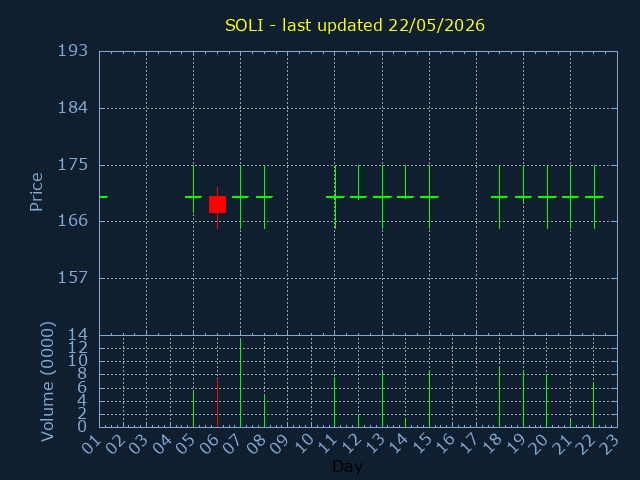Click the green volume bar on day 13
This screenshot has height=480, width=640.
(x=382, y=399)
